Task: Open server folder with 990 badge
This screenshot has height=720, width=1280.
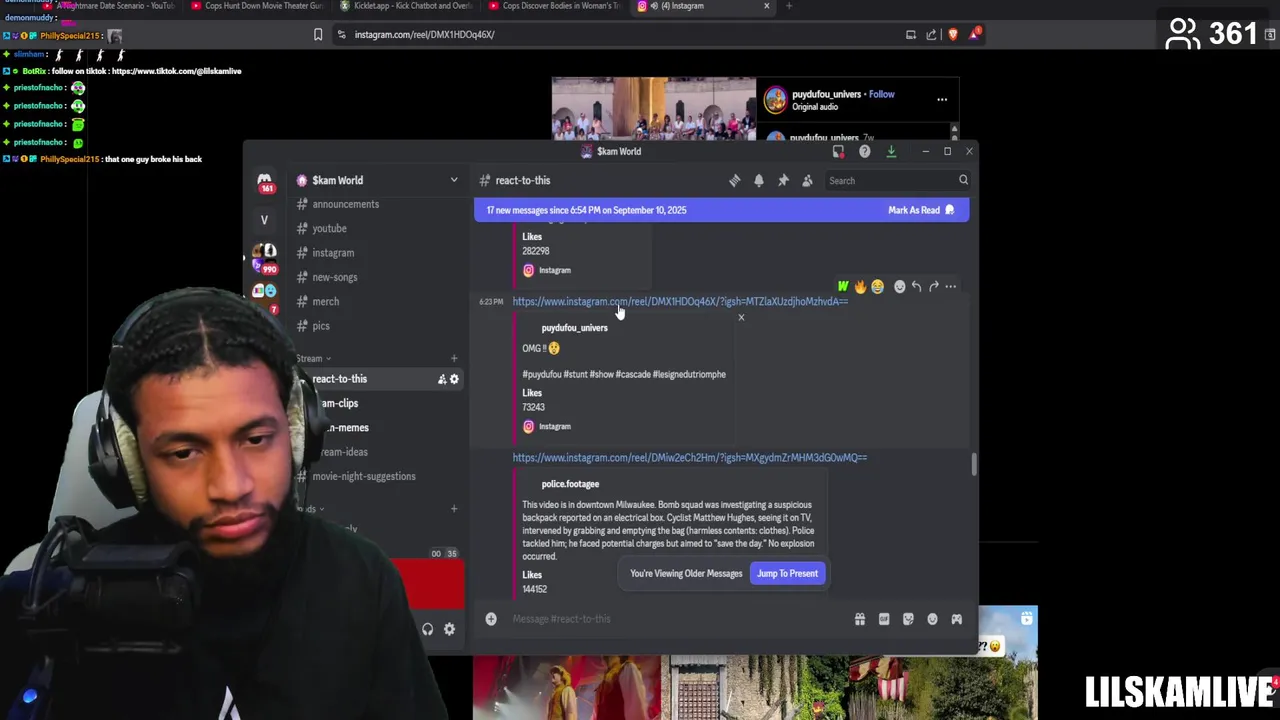Action: point(264,259)
